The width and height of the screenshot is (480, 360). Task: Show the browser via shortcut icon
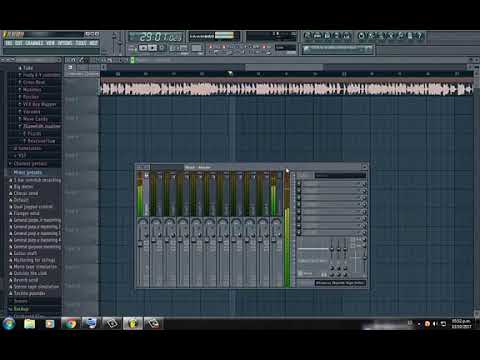pyautogui.click(x=337, y=36)
